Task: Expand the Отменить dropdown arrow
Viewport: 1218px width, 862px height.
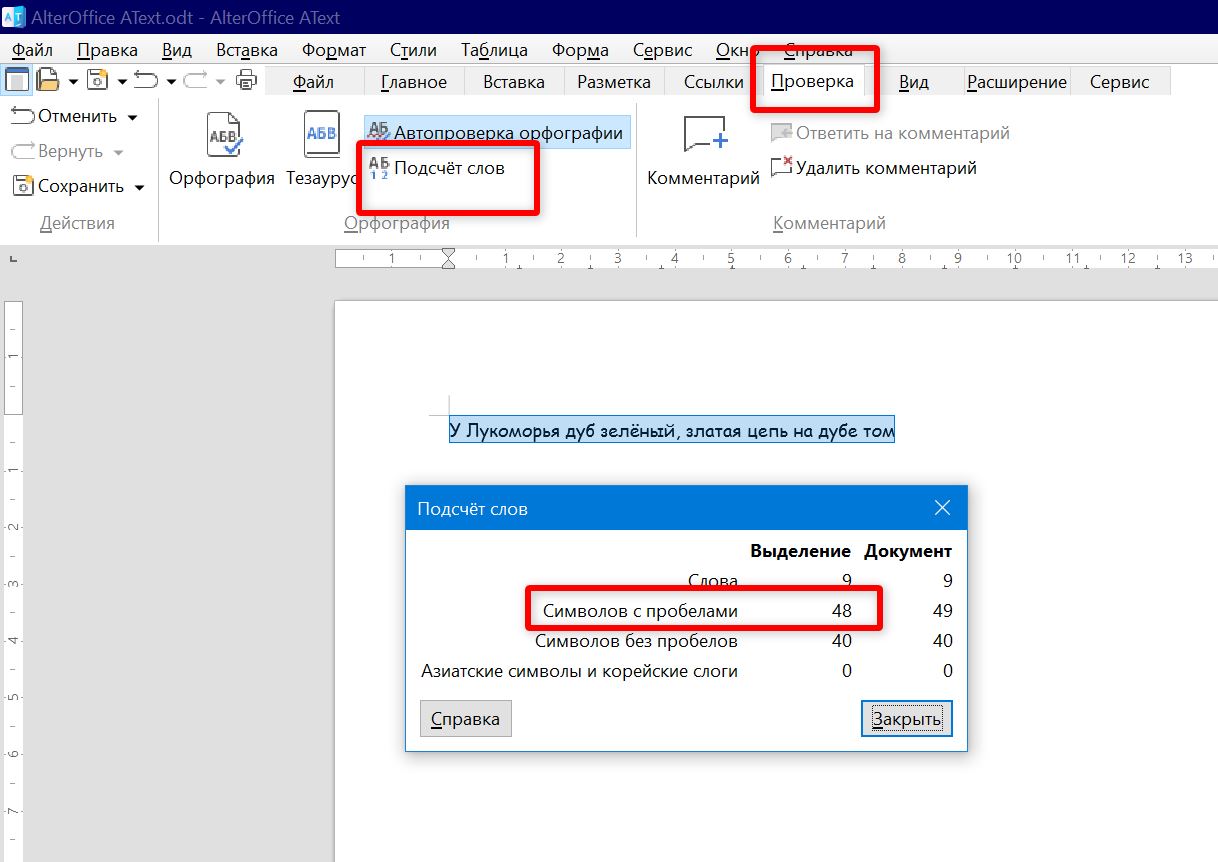Action: 132,117
